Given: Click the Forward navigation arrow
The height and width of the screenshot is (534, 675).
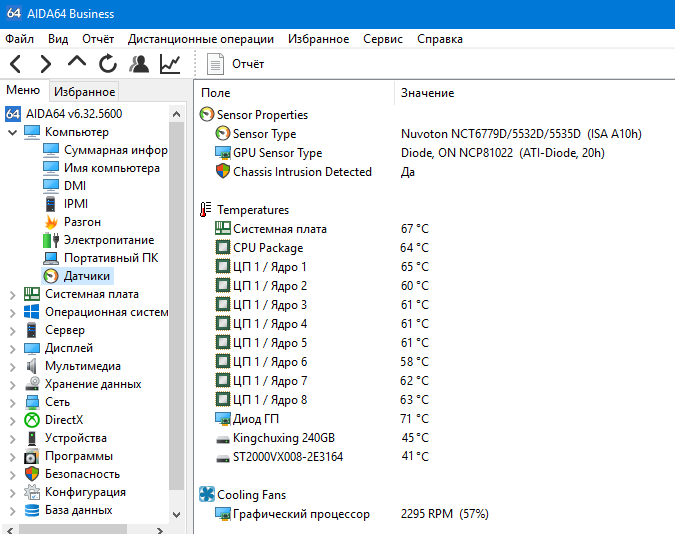Looking at the screenshot, I should 46,64.
